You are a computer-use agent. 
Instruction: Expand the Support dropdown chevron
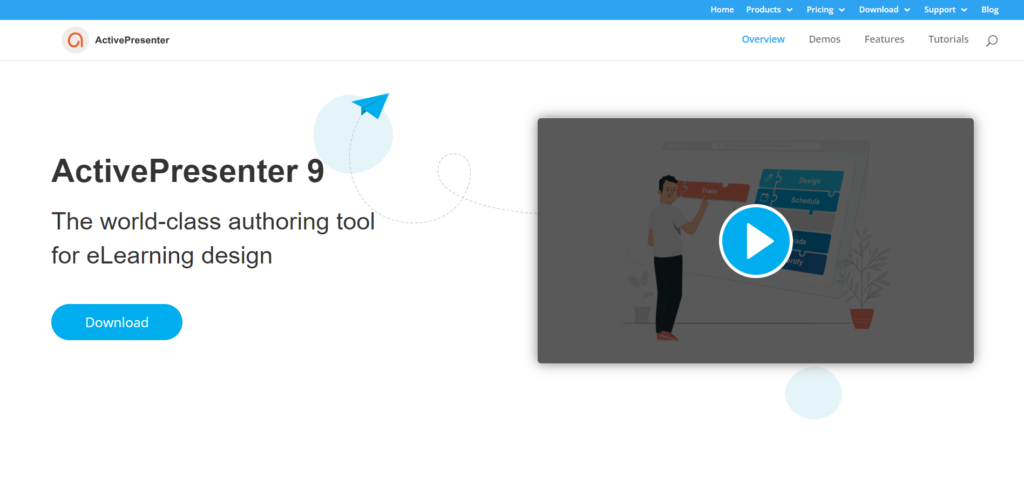pos(963,10)
